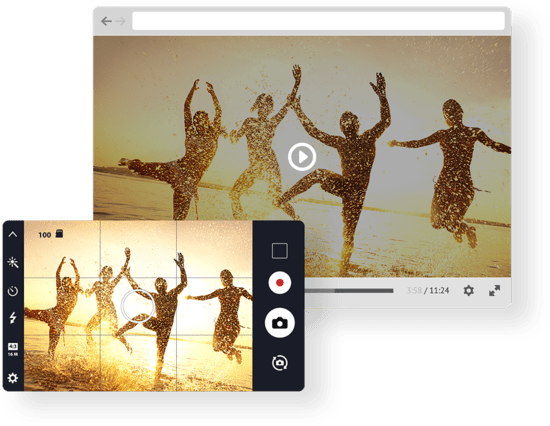Image resolution: width=550 pixels, height=426 pixels.
Task: Click the browser address bar
Action: pyautogui.click(x=318, y=21)
